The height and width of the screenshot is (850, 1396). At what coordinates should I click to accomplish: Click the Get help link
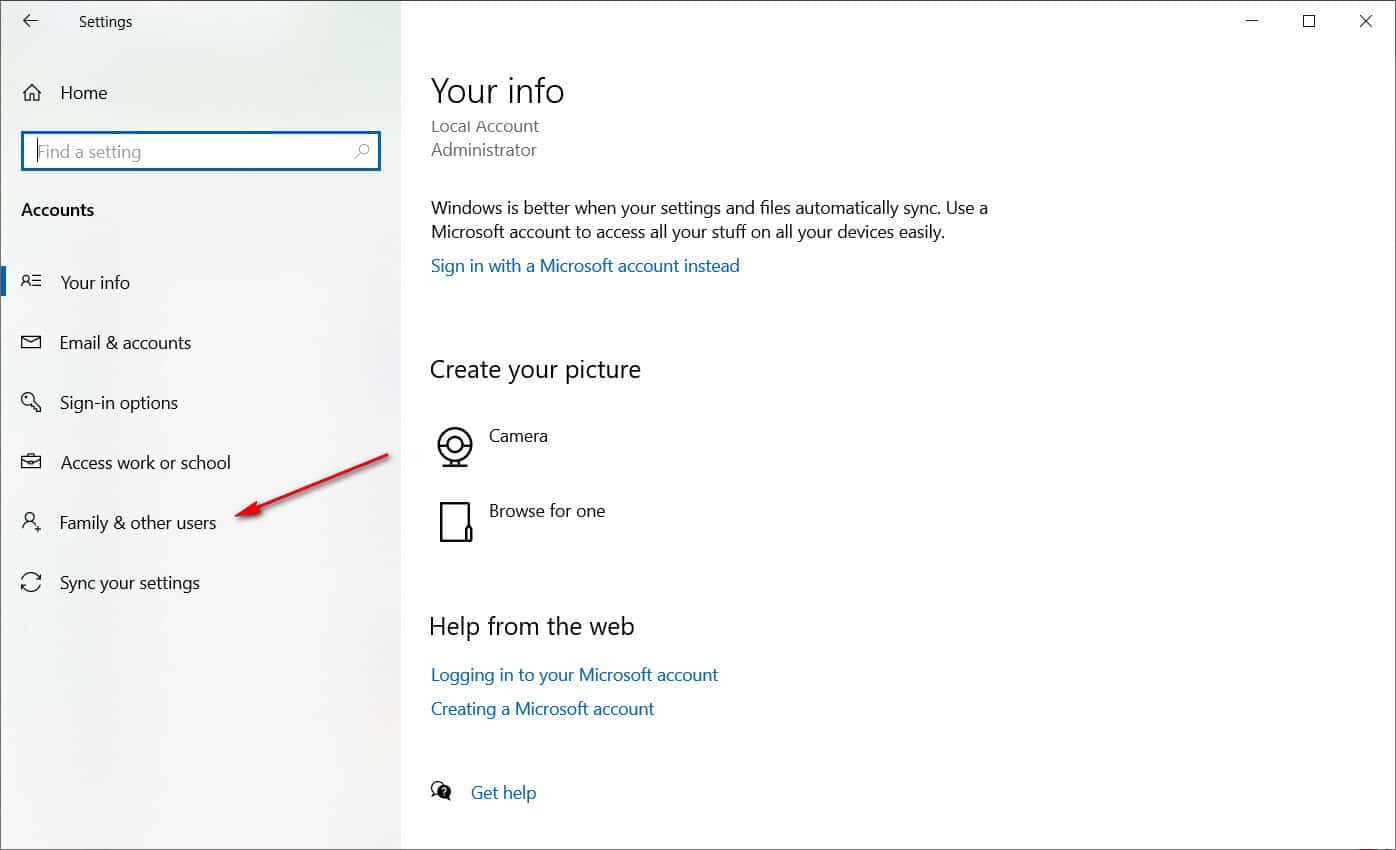click(503, 792)
